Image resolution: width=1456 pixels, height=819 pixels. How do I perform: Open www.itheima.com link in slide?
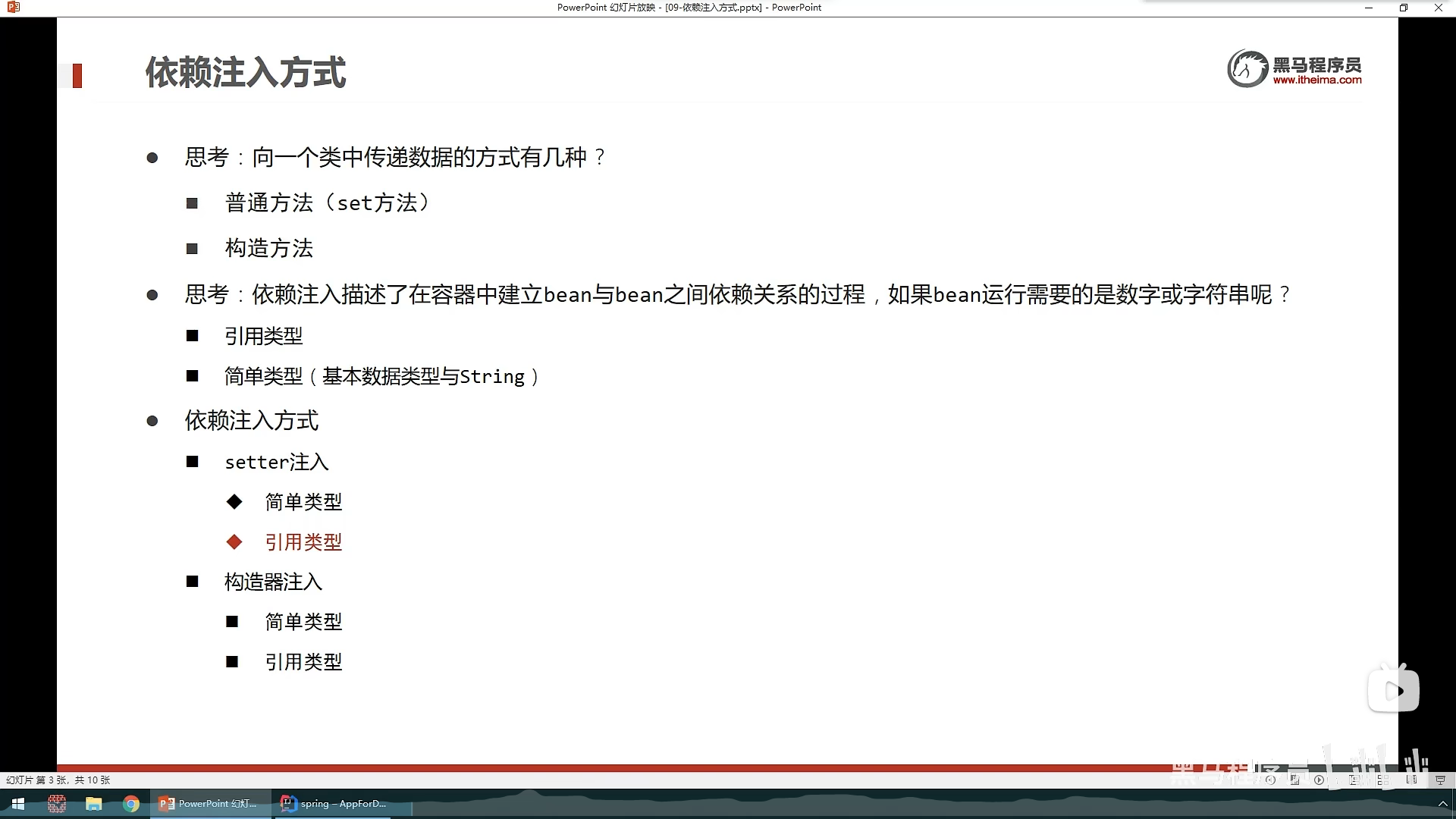tap(1317, 80)
